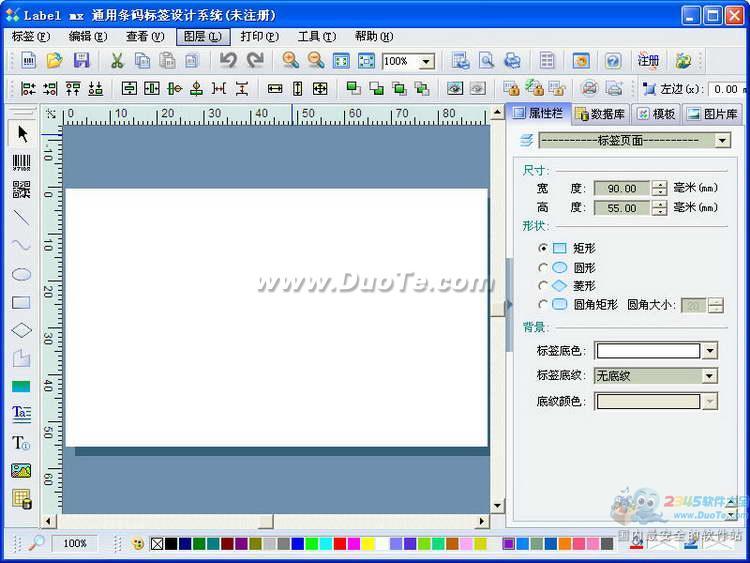Select the 圆形 circle shape radio button
Viewport: 750px width, 563px height.
point(543,267)
